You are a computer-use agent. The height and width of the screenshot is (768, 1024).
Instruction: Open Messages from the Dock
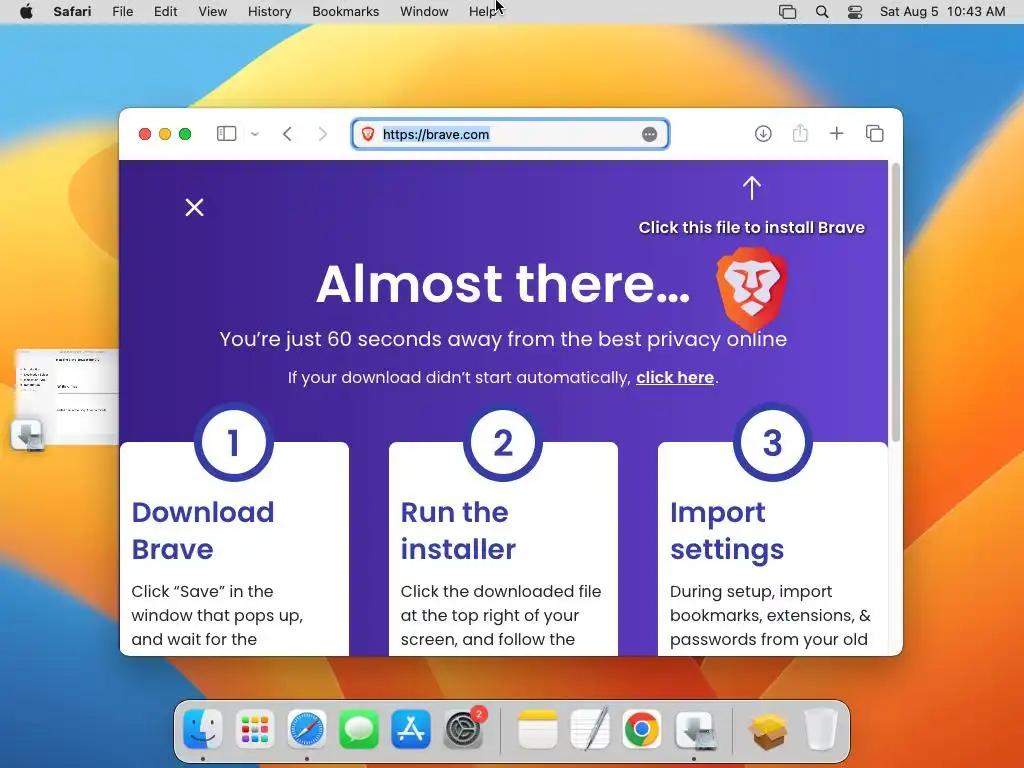tap(359, 729)
